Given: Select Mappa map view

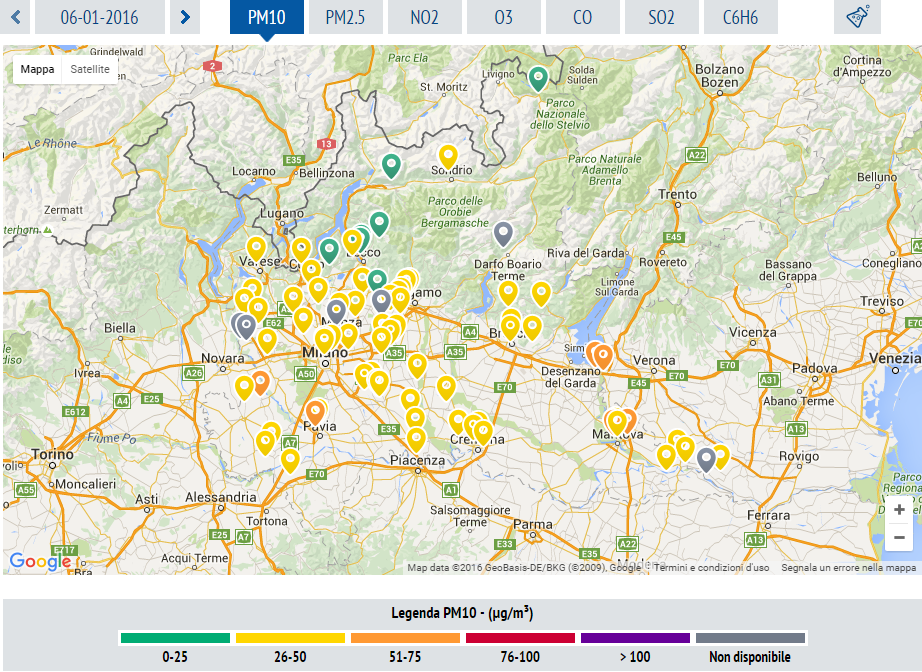Looking at the screenshot, I should (37, 69).
